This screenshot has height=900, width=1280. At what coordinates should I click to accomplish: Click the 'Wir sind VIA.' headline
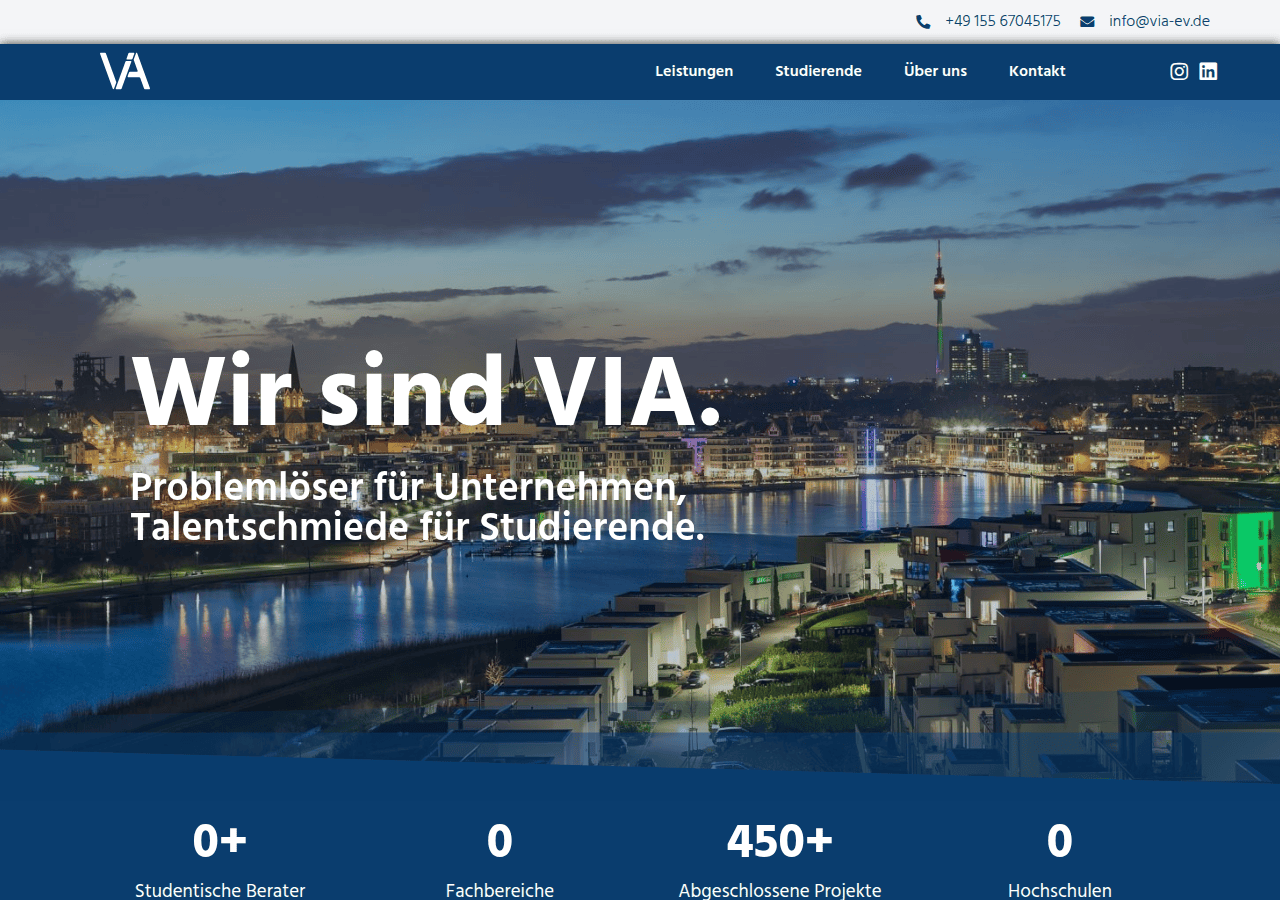(426, 392)
